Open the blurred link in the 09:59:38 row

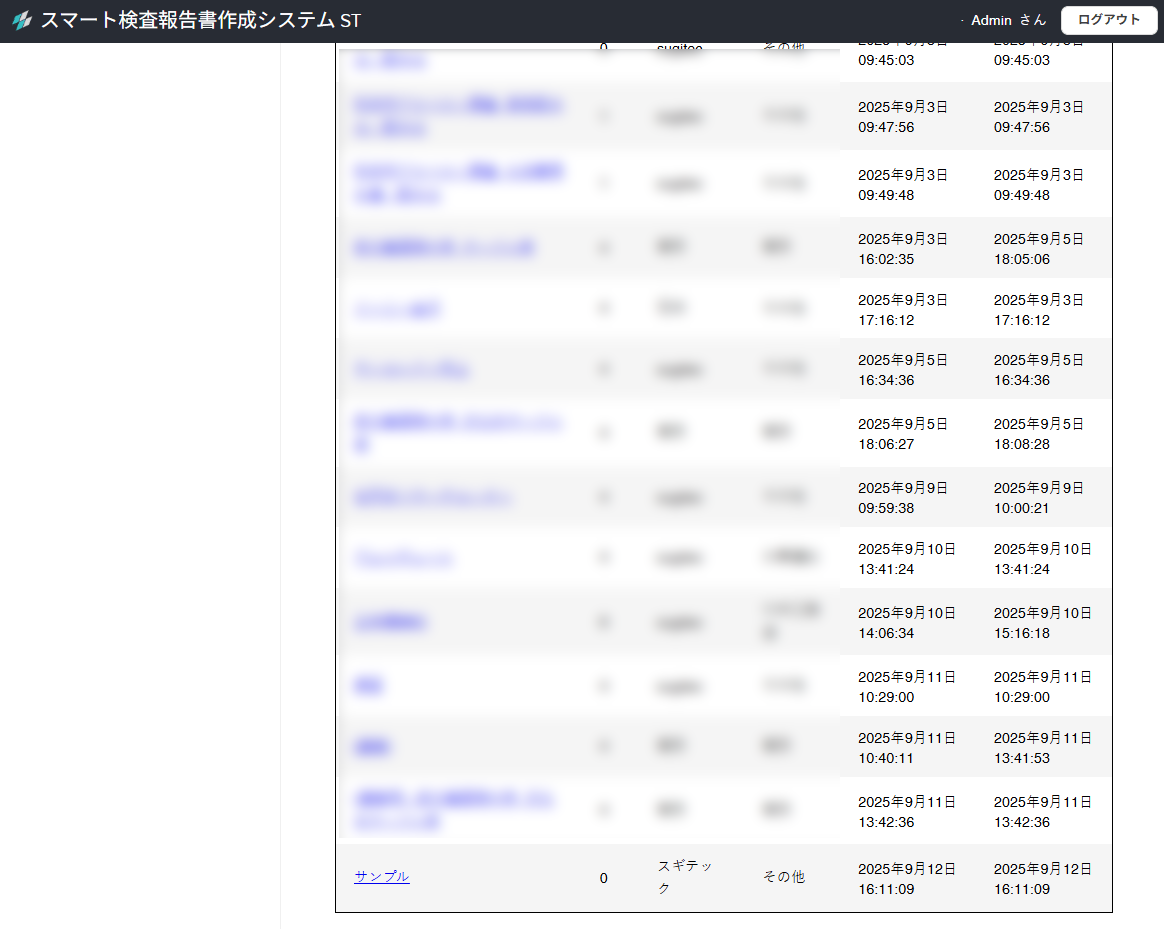[434, 497]
